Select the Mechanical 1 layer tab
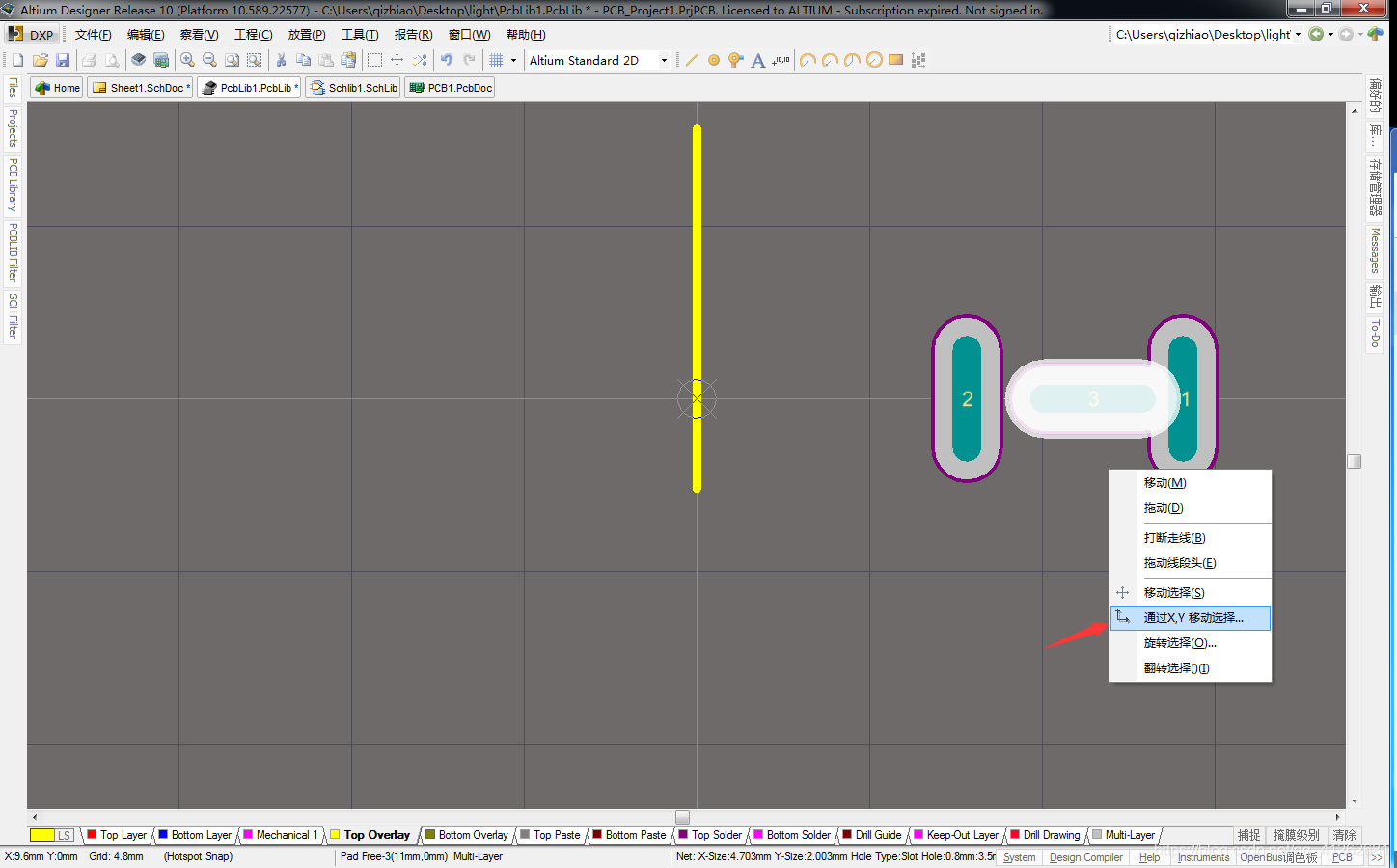Screen dimensions: 1397x868 pos(281,835)
